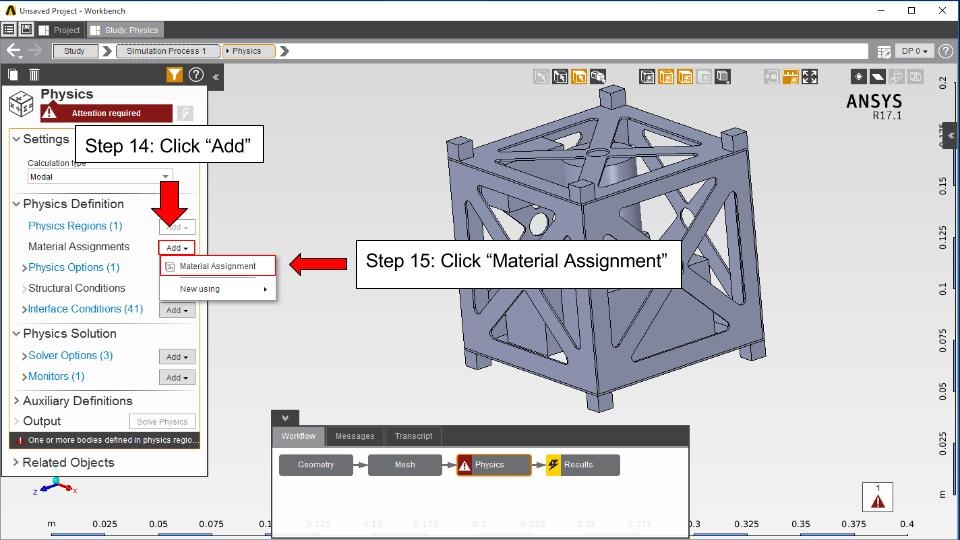Click the Simulation Process 1 breadcrumb
This screenshot has height=540, width=960.
[167, 51]
